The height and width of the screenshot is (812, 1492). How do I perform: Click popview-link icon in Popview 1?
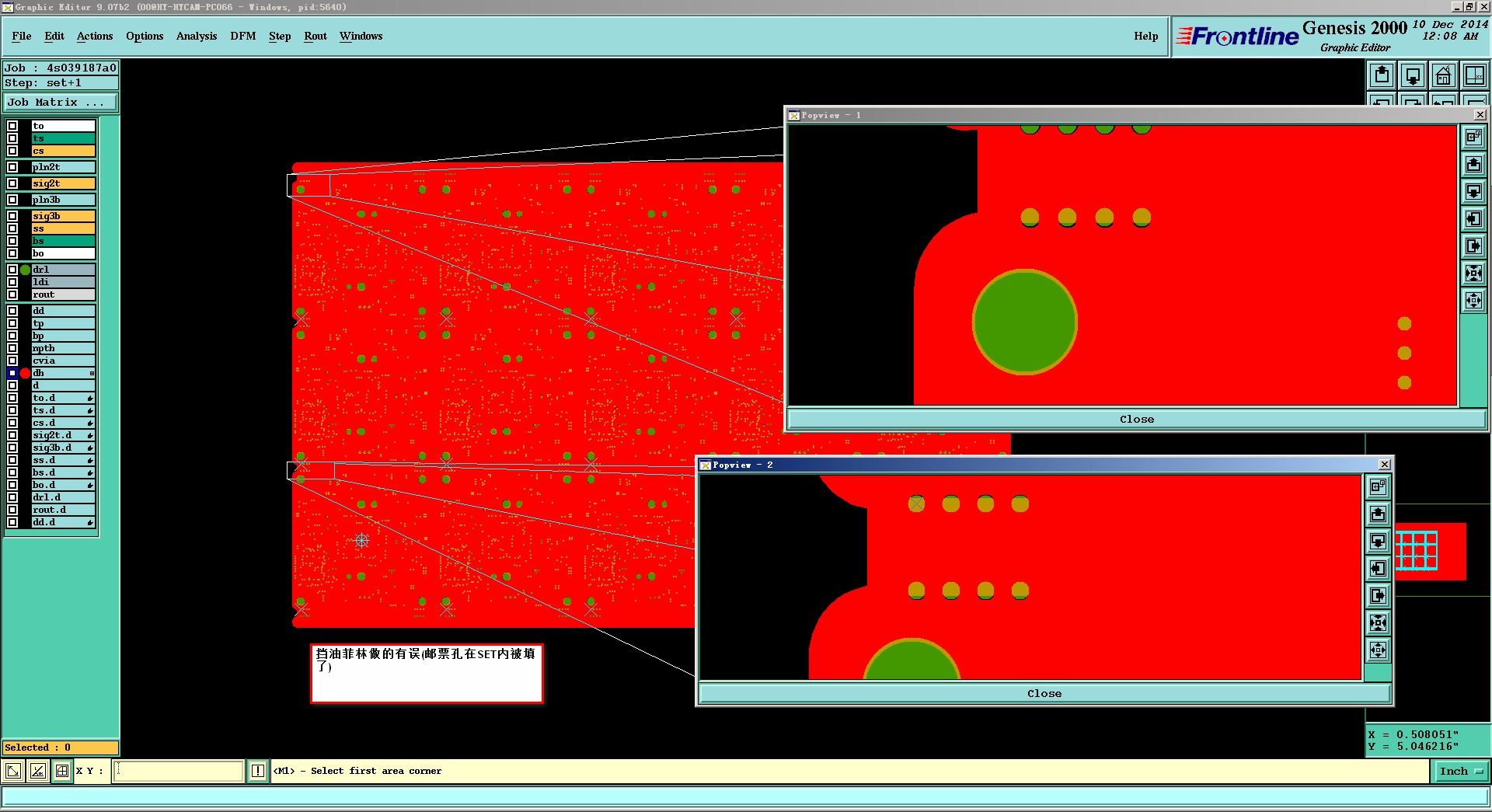pyautogui.click(x=1473, y=138)
